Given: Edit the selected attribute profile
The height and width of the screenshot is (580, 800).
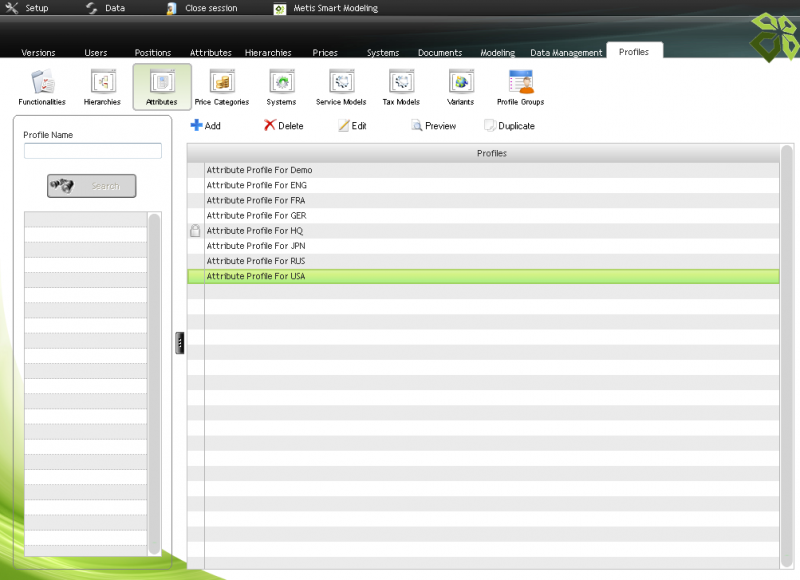Looking at the screenshot, I should (352, 126).
